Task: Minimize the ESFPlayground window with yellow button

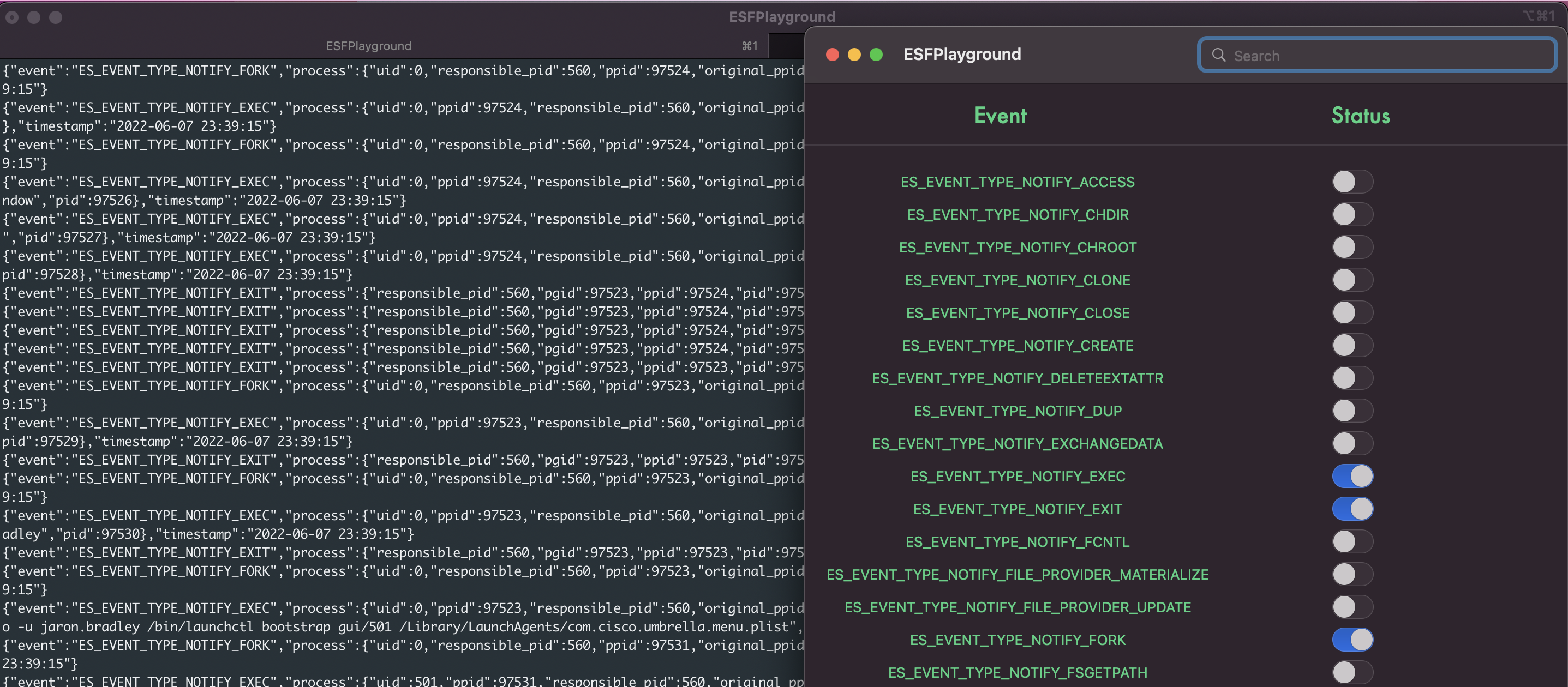Action: point(854,55)
